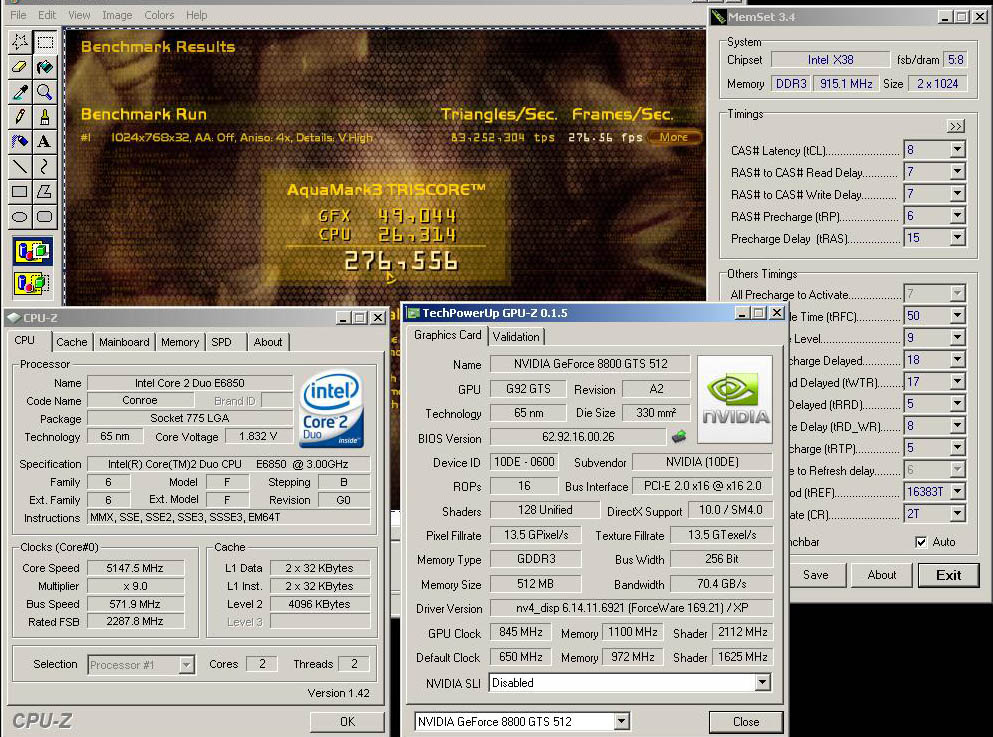Choose the opaque selection option in Paint
Screen dimensions: 993x737
pyautogui.click(x=33, y=252)
